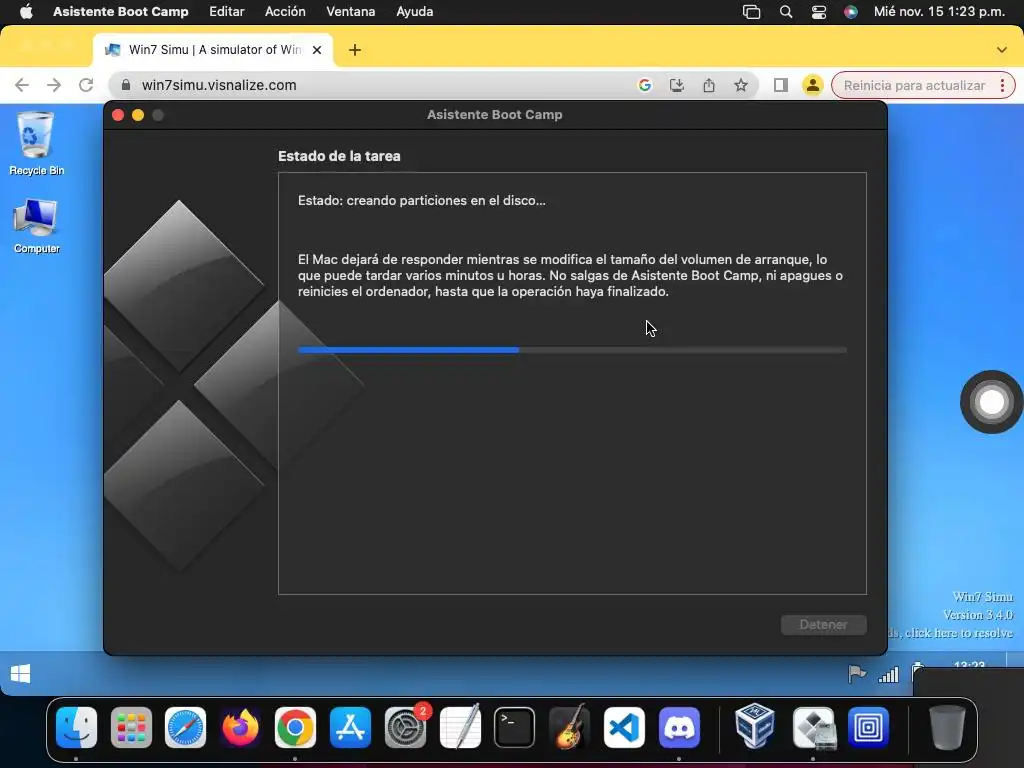Open the blue screen-capture app in Dock
Screen dimensions: 1024x768
coord(868,727)
